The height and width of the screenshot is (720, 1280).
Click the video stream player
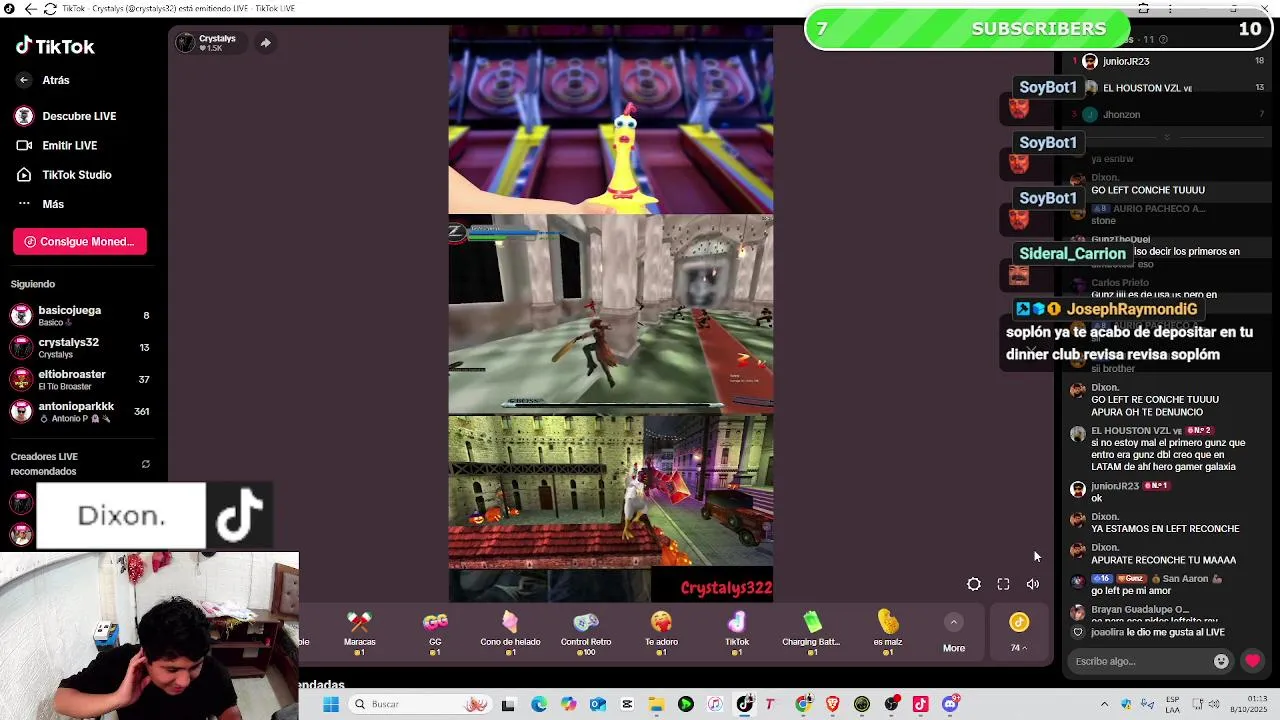point(610,313)
